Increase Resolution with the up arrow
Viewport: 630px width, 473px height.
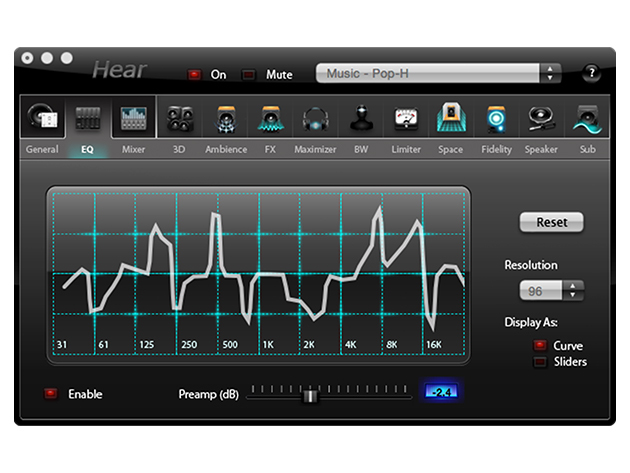click(573, 286)
